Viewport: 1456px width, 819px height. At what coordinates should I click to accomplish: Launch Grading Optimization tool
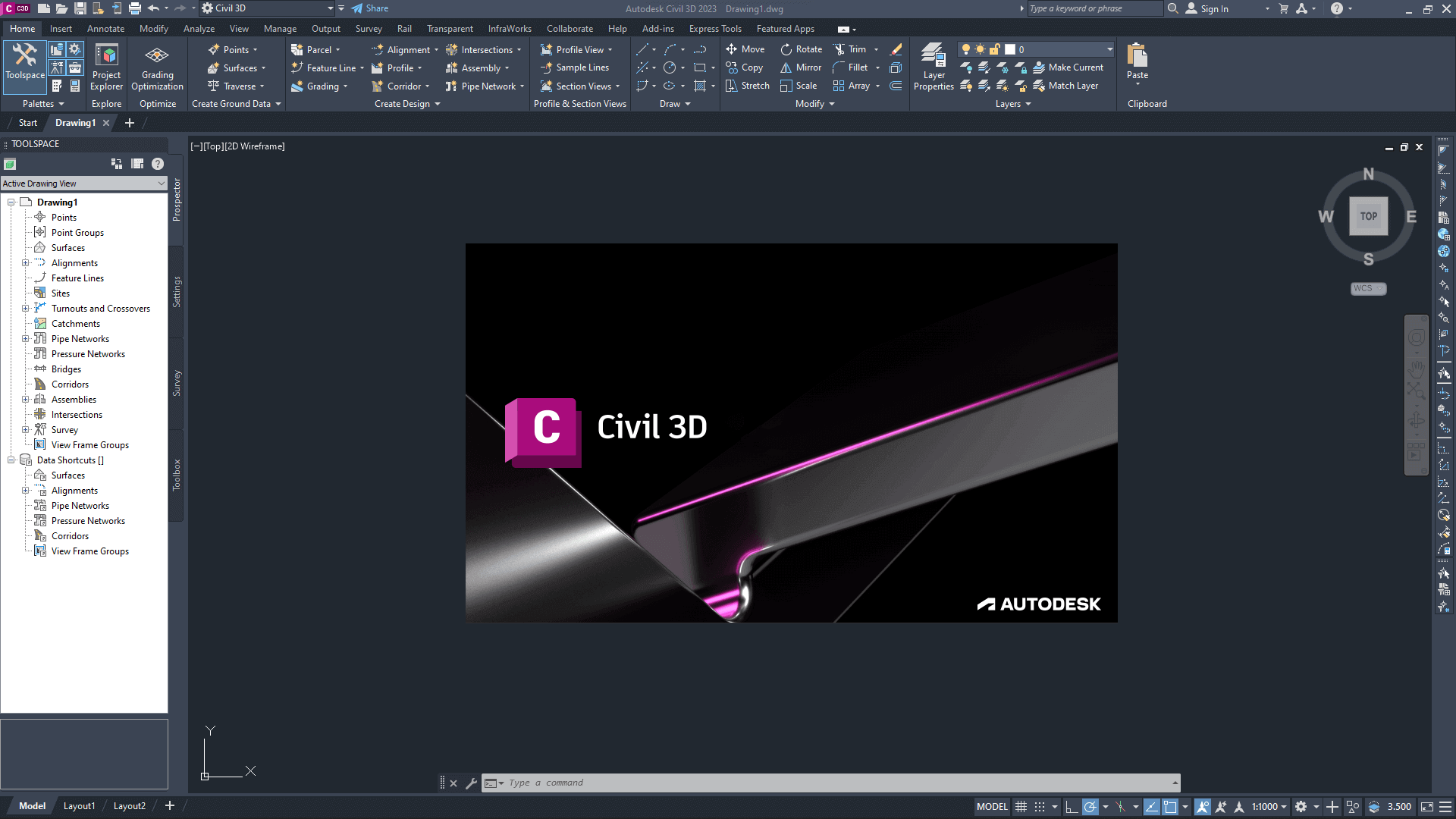tap(157, 67)
